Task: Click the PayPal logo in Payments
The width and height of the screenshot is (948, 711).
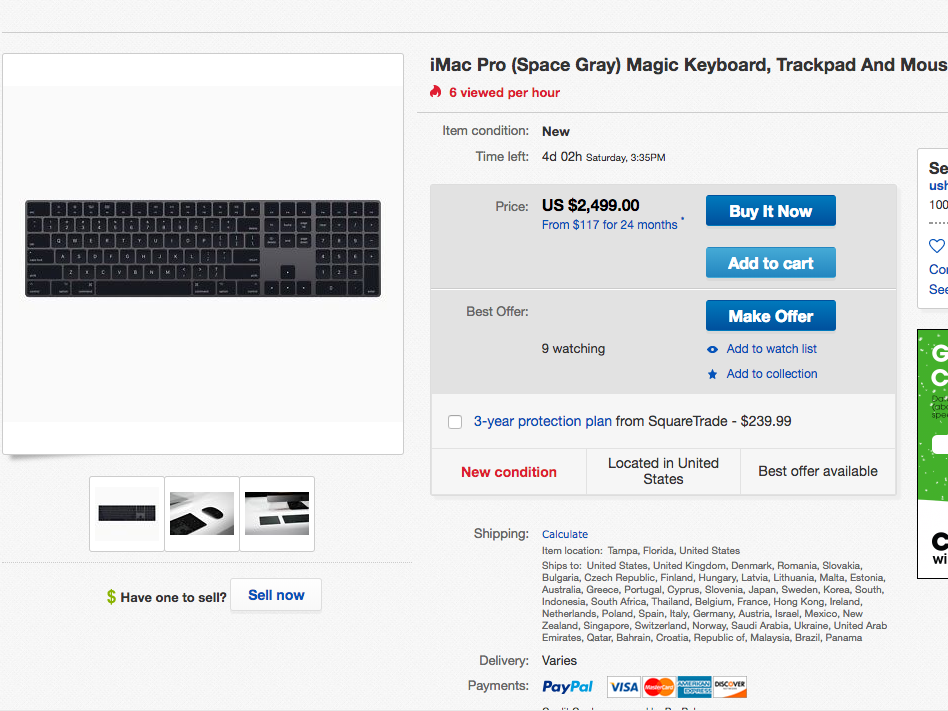Action: (x=567, y=686)
